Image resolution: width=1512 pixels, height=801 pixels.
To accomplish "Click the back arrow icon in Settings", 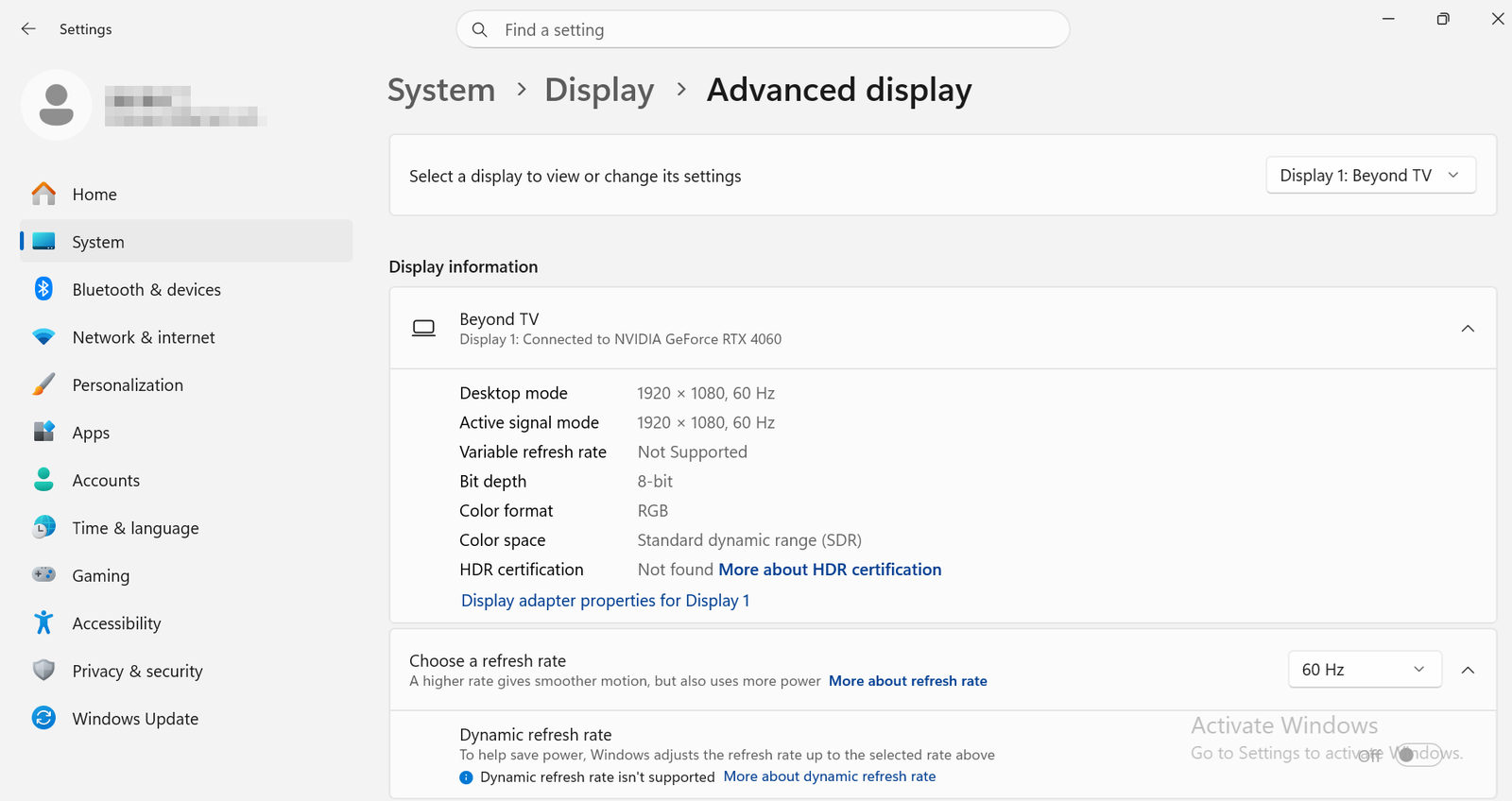I will click(x=28, y=29).
